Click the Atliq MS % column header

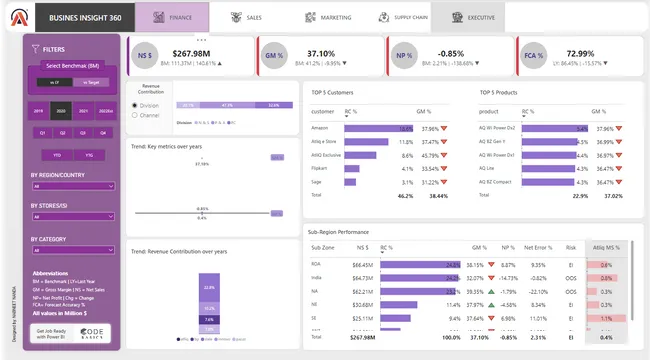pyautogui.click(x=606, y=248)
